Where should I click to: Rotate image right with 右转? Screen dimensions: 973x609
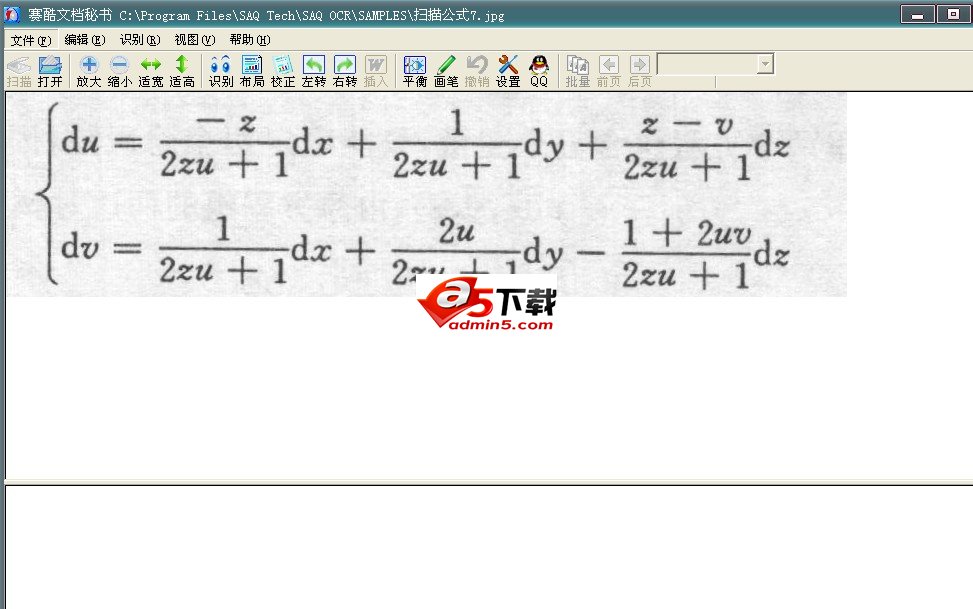345,71
